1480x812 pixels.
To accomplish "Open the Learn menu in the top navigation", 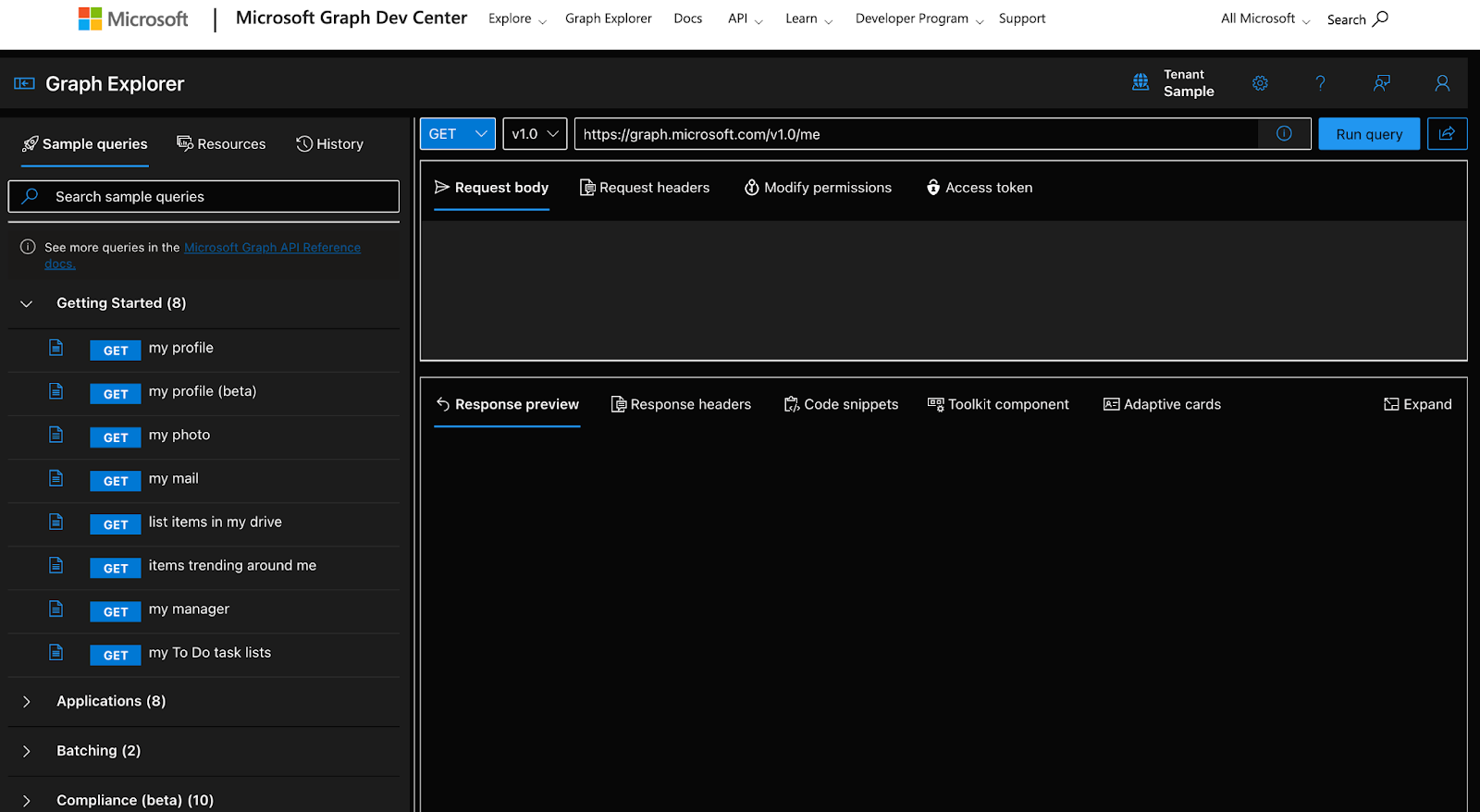I will coord(808,18).
